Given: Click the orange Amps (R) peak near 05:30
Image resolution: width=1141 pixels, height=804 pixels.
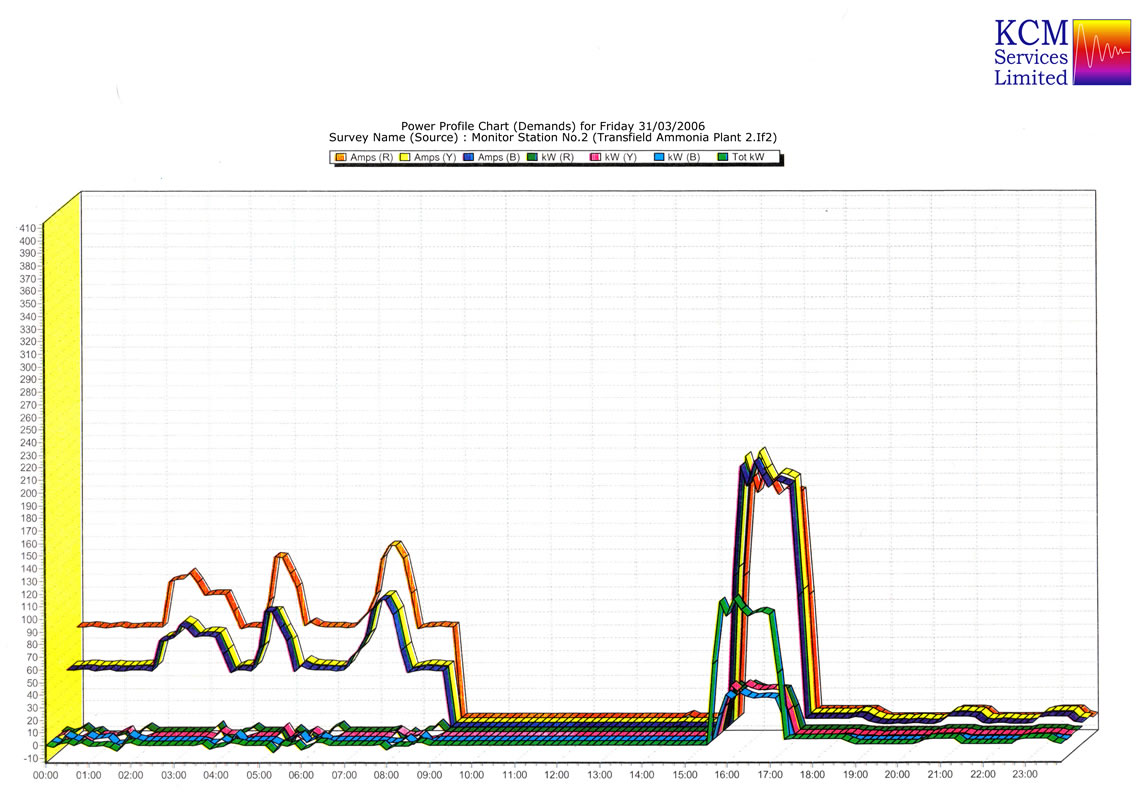Looking at the screenshot, I should point(282,557).
